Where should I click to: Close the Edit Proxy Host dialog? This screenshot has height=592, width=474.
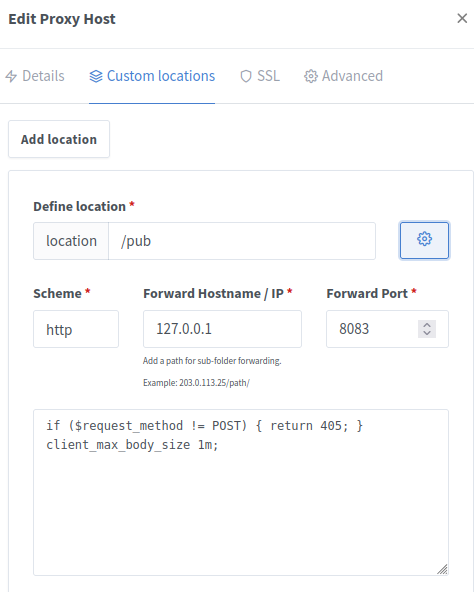tap(462, 18)
